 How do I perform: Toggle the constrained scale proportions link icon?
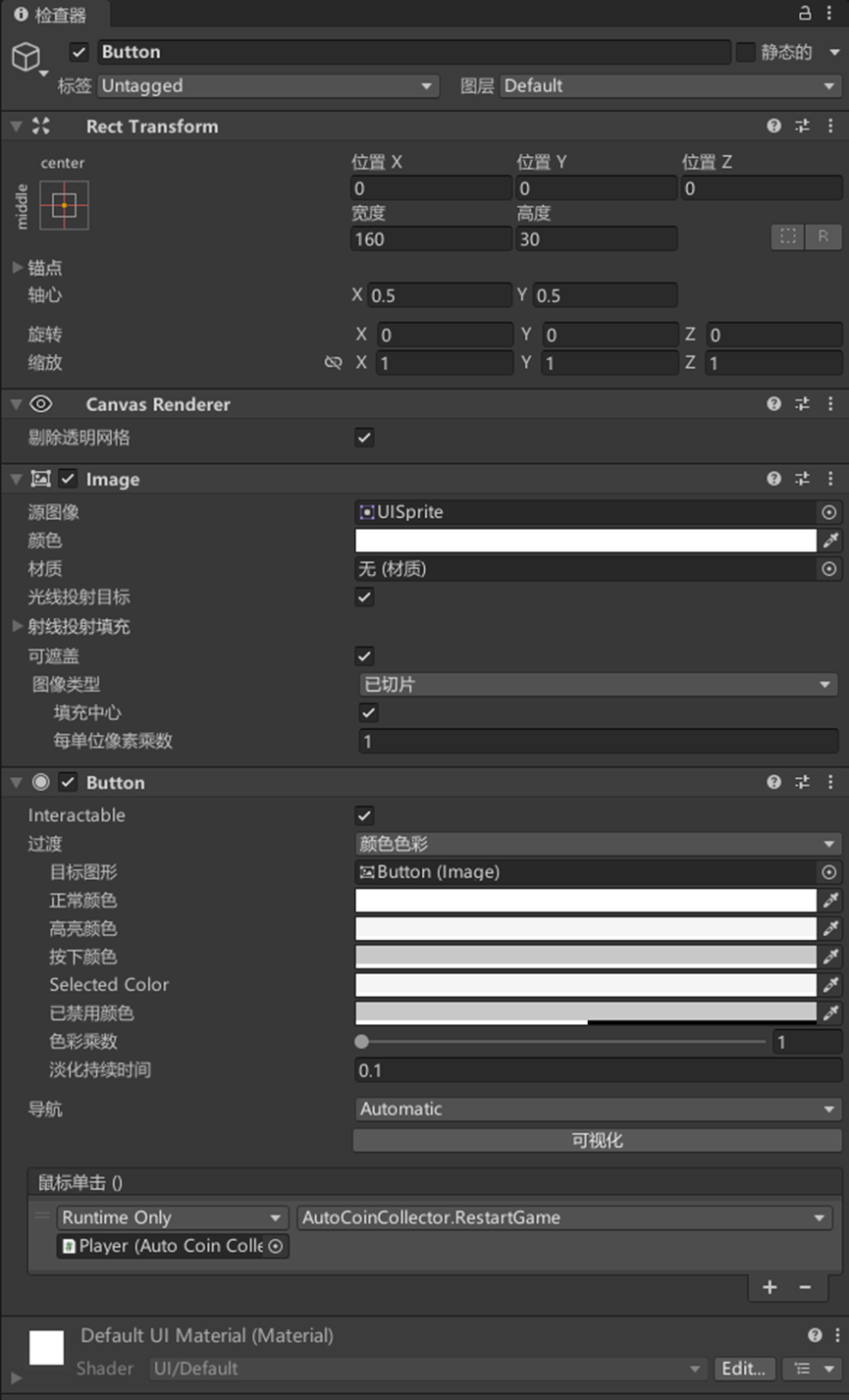(x=334, y=362)
